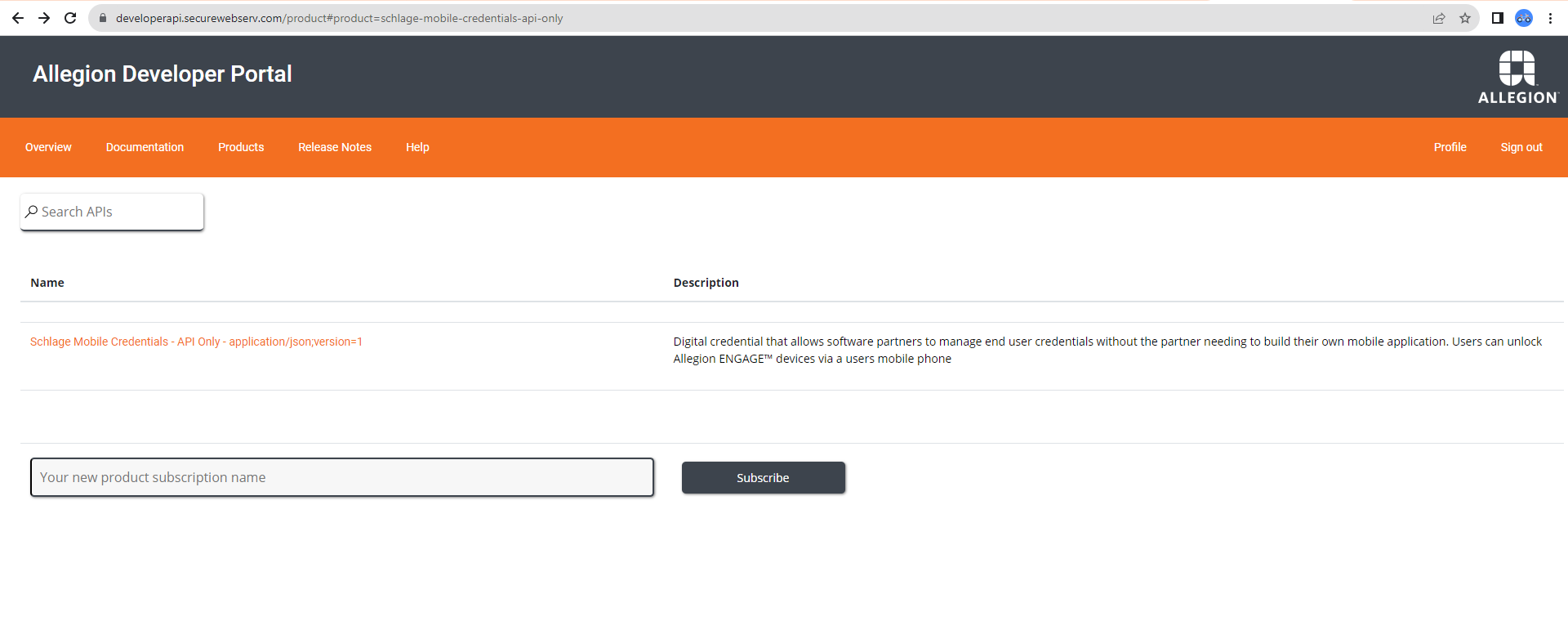Open the Help menu item
1568x630 pixels.
click(x=417, y=147)
